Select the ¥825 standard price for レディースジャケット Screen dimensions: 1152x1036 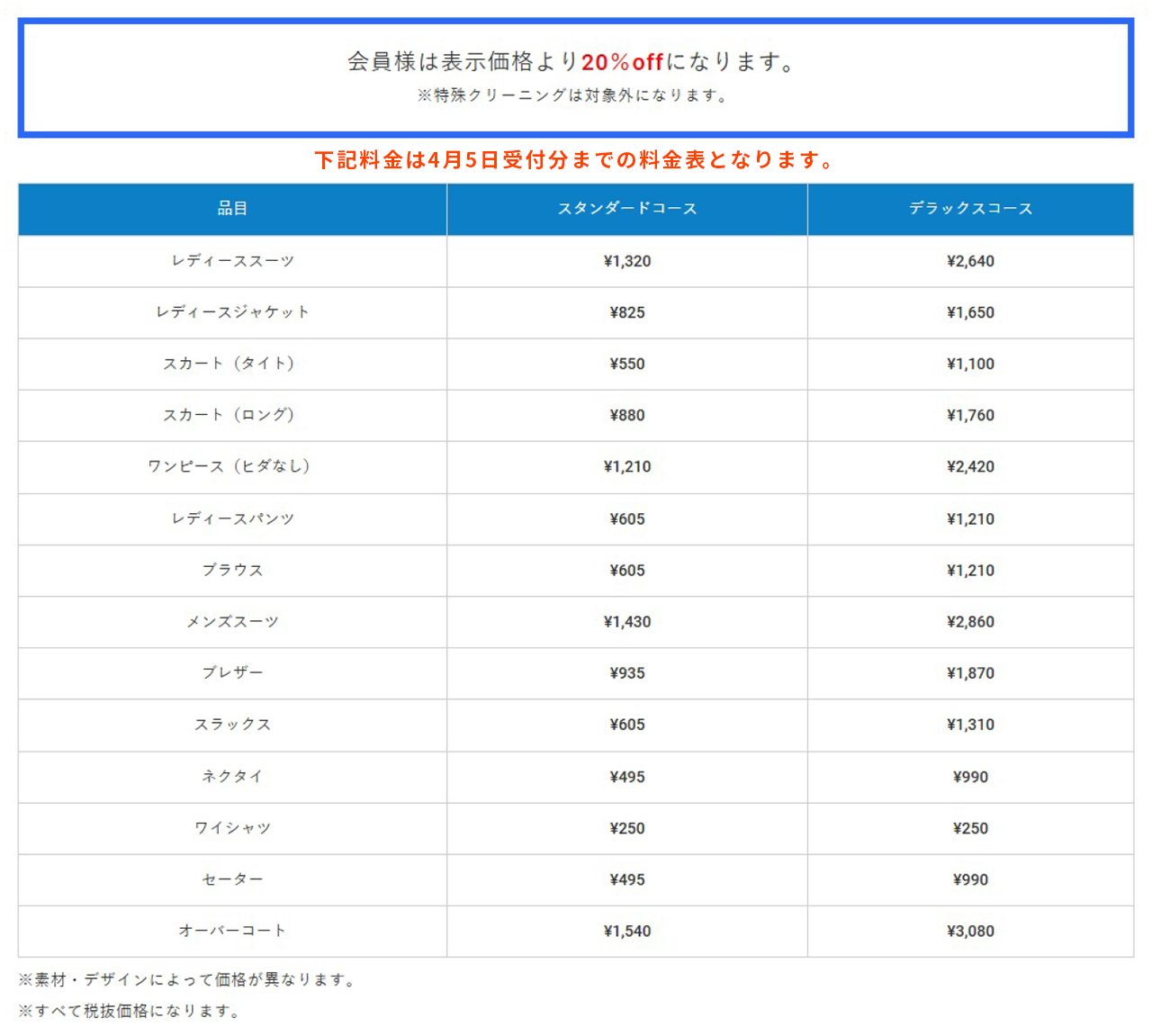pos(627,312)
